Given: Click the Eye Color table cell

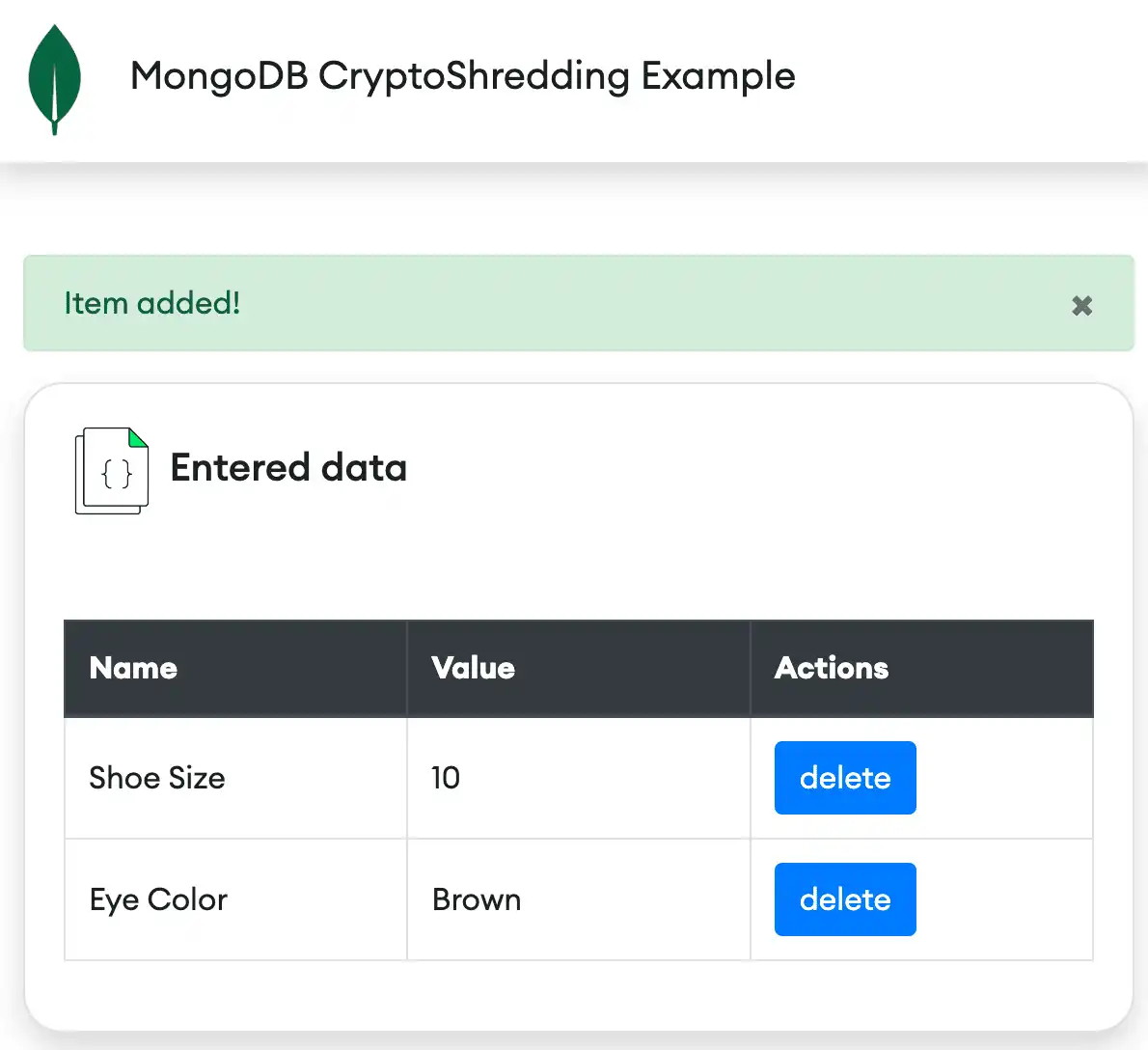Looking at the screenshot, I should (x=157, y=899).
